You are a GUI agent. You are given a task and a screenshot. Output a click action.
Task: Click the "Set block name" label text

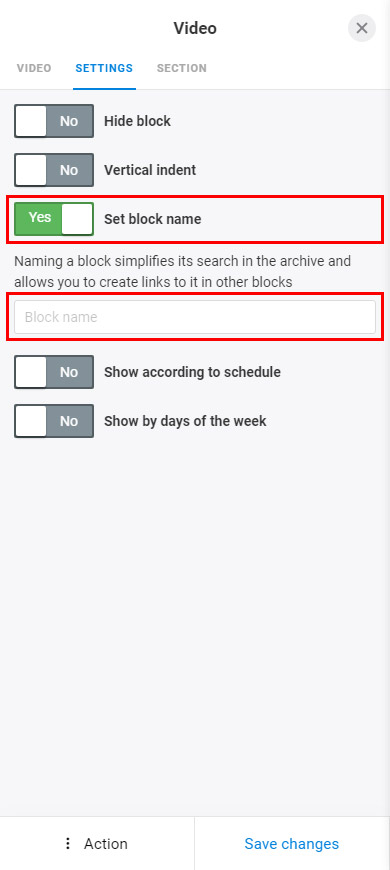point(153,219)
